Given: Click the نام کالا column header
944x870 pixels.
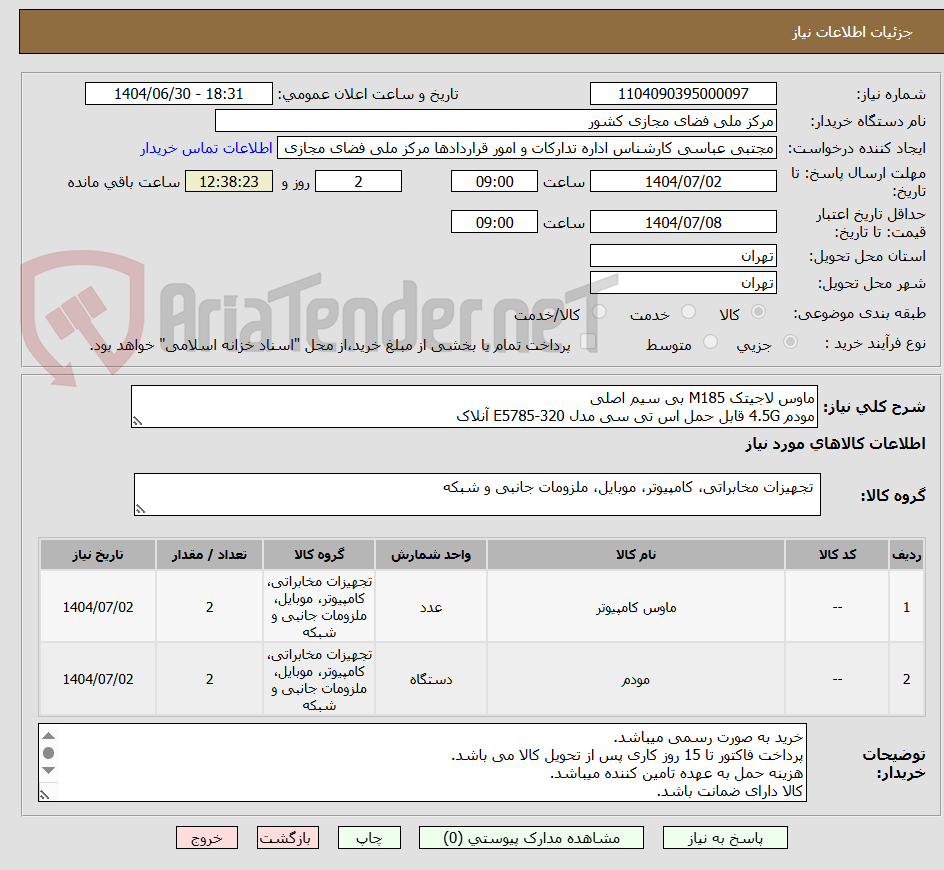Looking at the screenshot, I should (x=637, y=554).
